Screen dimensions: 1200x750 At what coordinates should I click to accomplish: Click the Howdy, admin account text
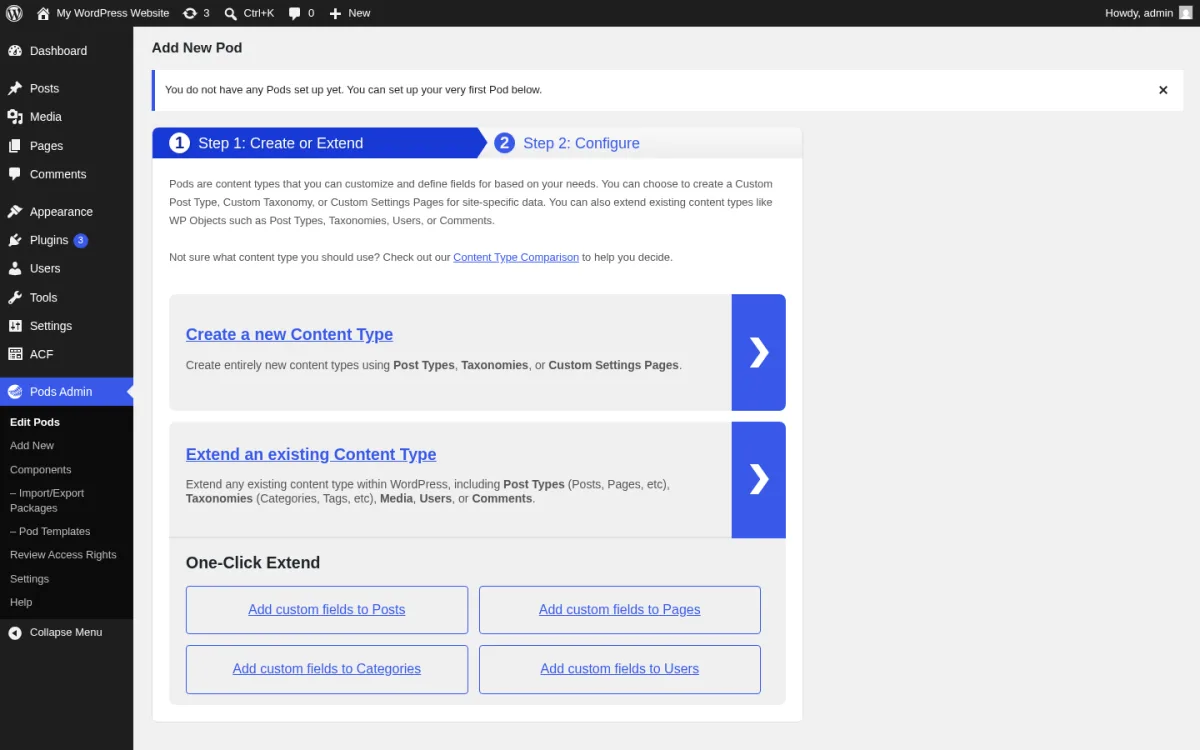click(x=1139, y=13)
